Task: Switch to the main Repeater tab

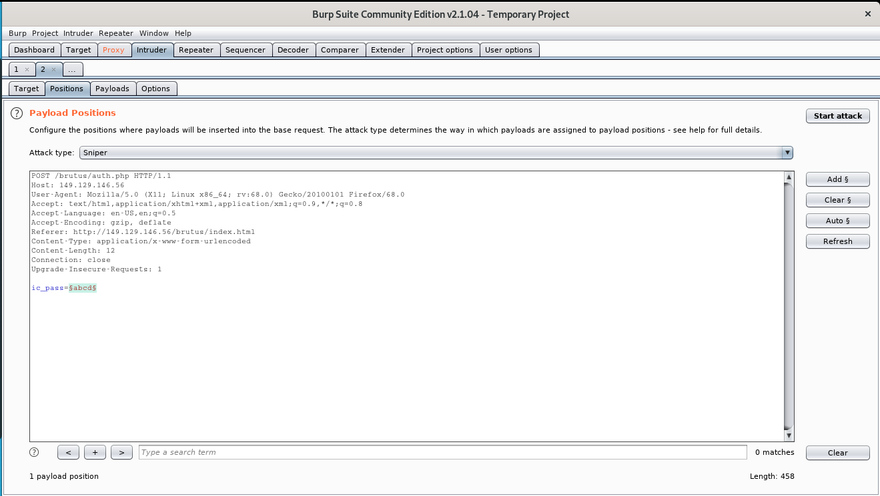Action: 196,50
